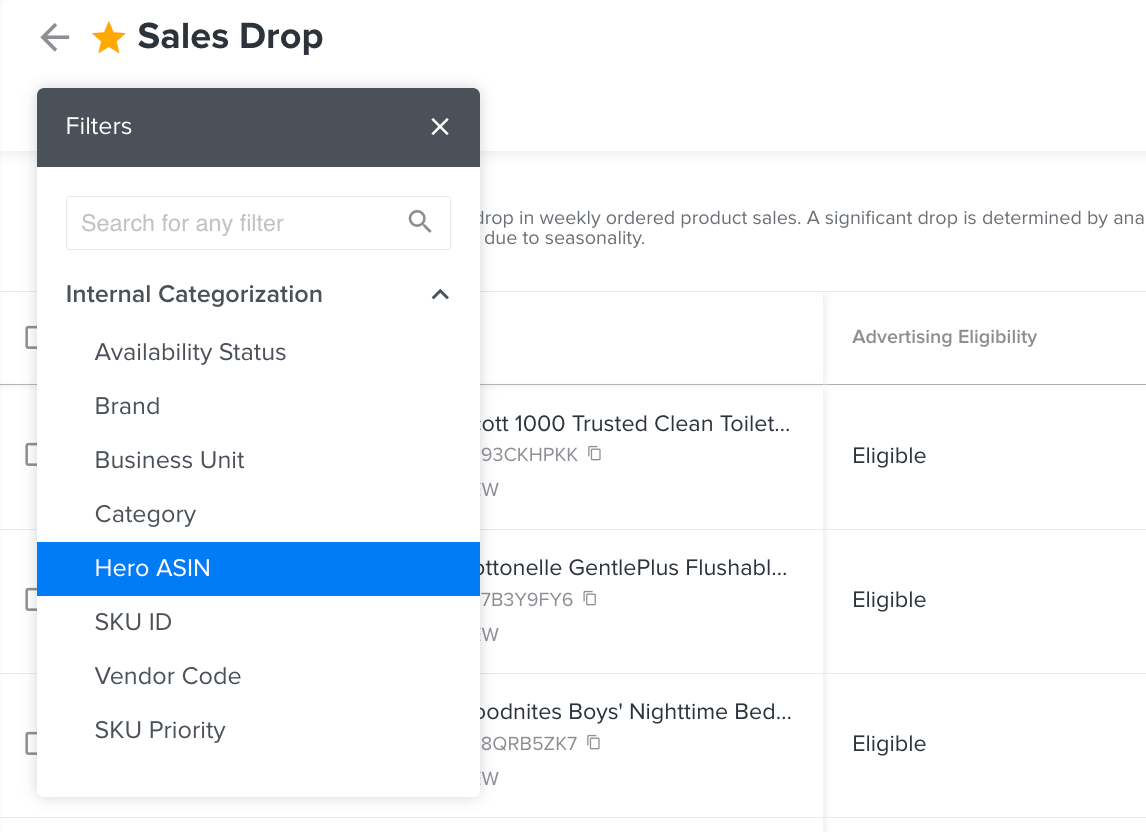Click the search magnifier icon
The image size is (1146, 832).
point(420,222)
